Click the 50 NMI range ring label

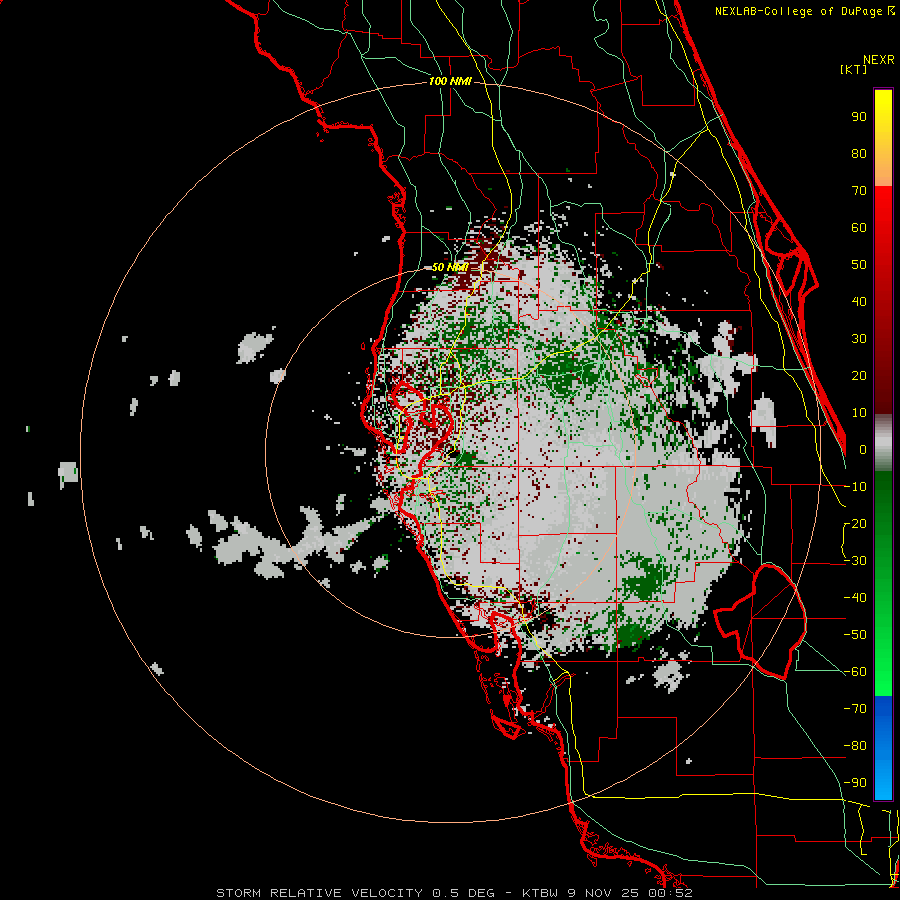click(x=450, y=267)
